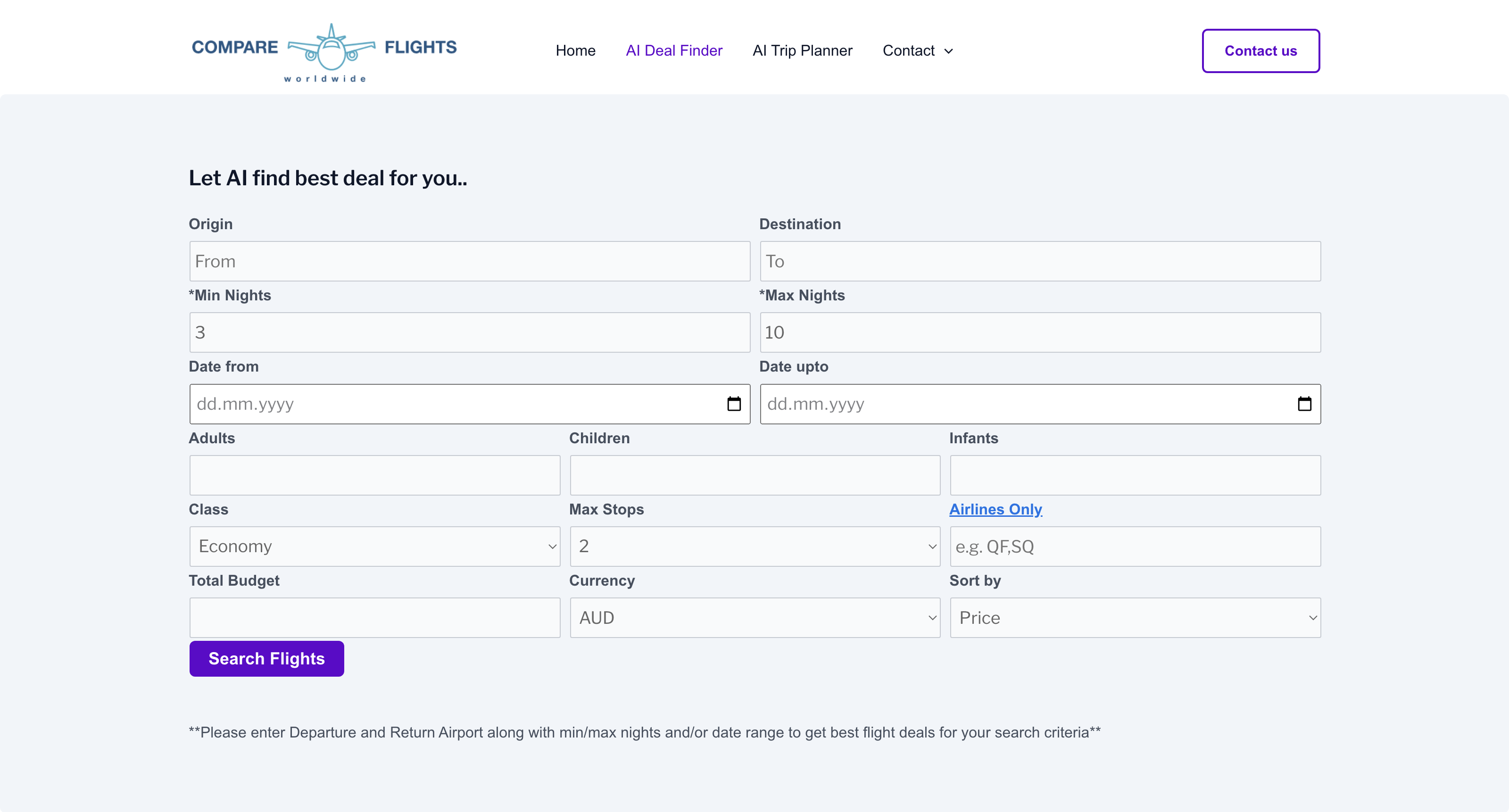
Task: Click into the Max Nights field
Action: click(x=1040, y=332)
